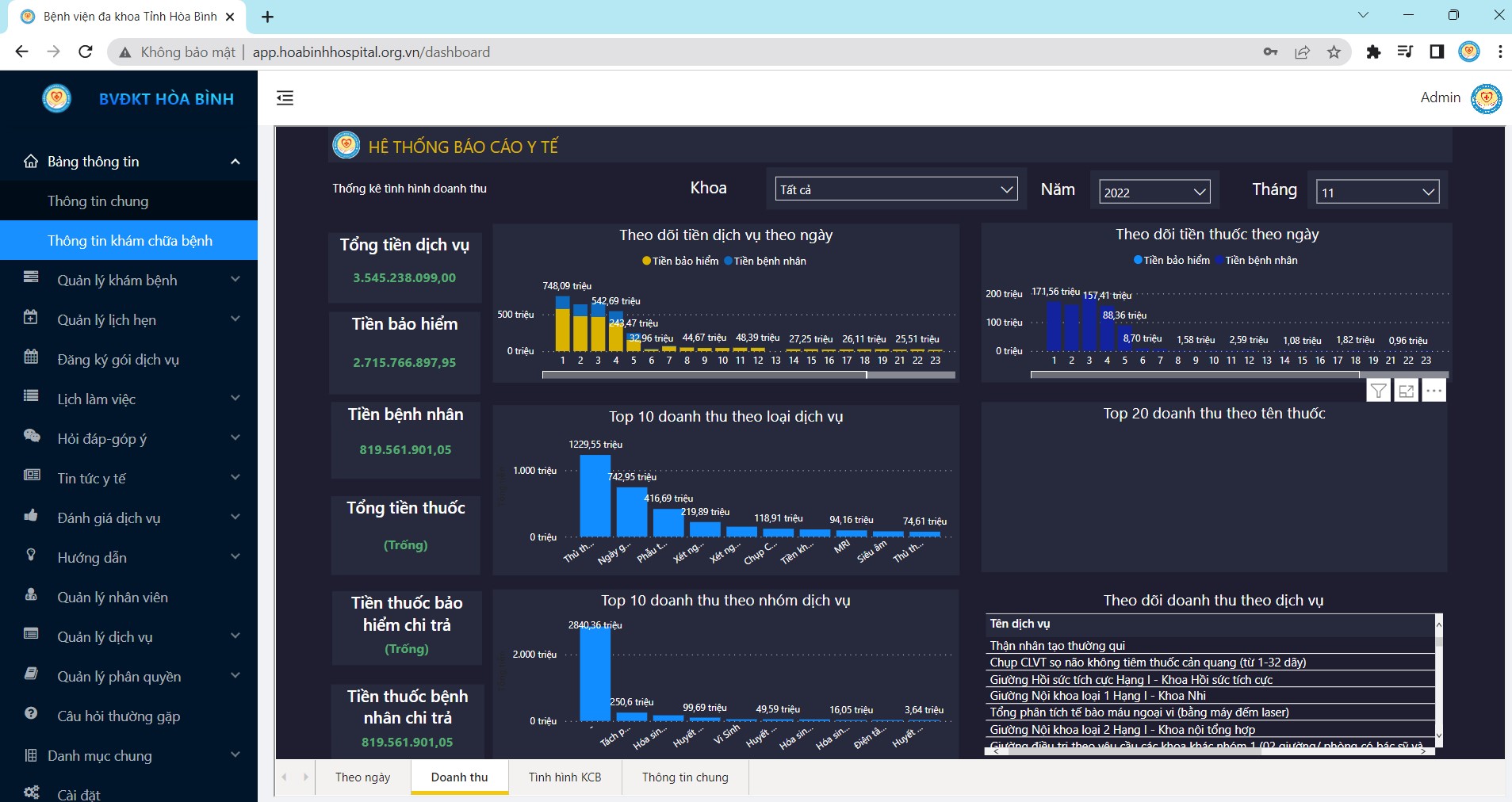Screen dimensions: 1512x802
Task: Open Thông tin chung in sidebar
Action: coord(98,201)
